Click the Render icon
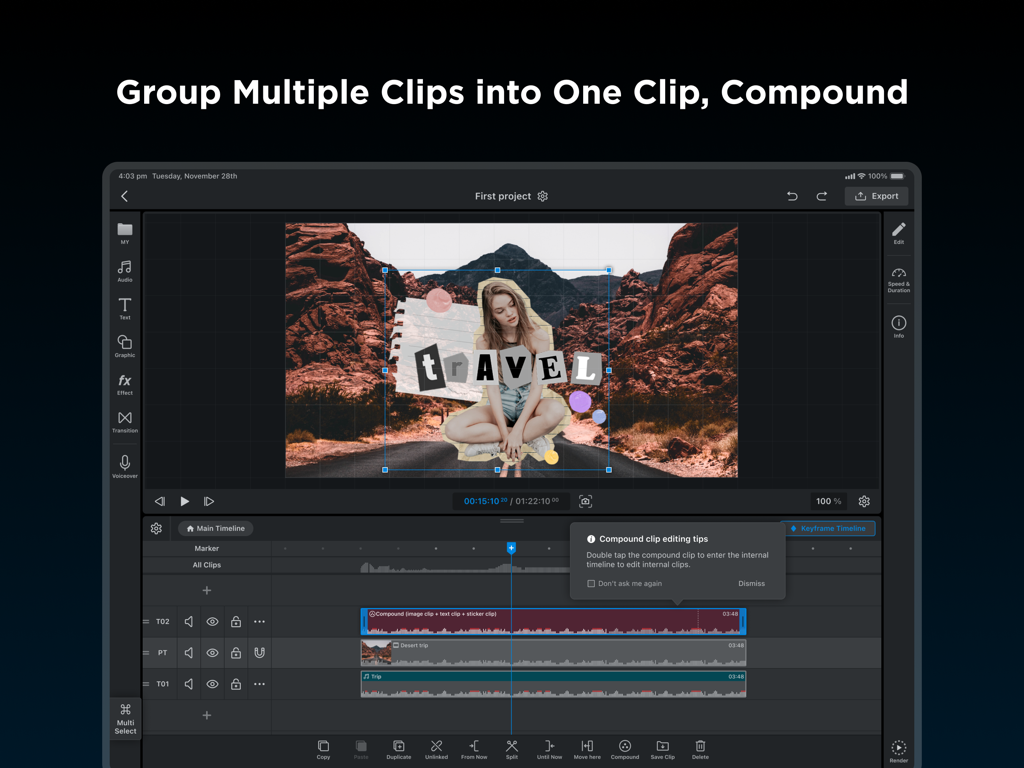The width and height of the screenshot is (1024, 768). 898,748
